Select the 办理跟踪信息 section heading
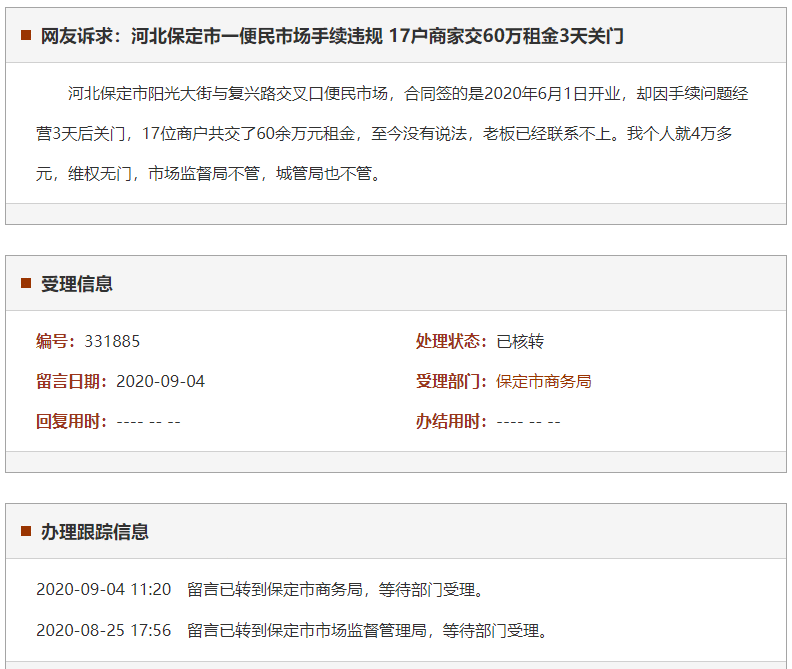The height and width of the screenshot is (669, 792). tap(95, 532)
